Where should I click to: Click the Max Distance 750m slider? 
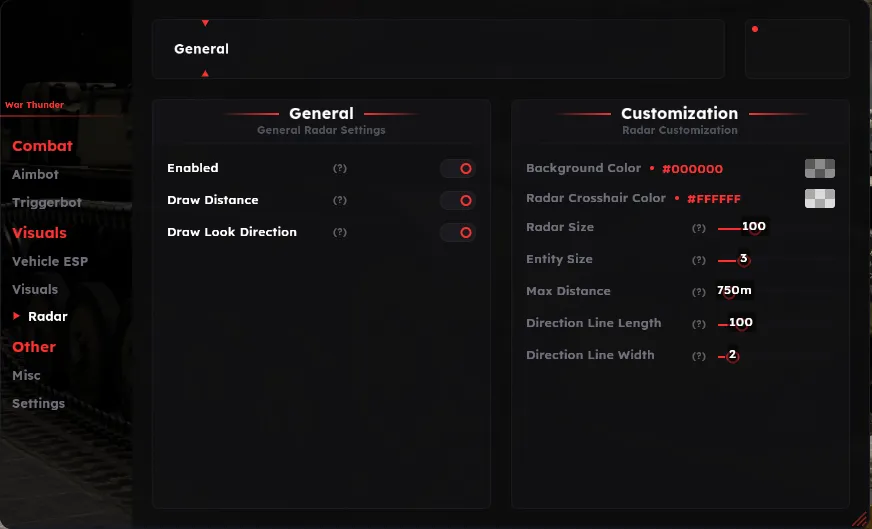[x=735, y=291]
